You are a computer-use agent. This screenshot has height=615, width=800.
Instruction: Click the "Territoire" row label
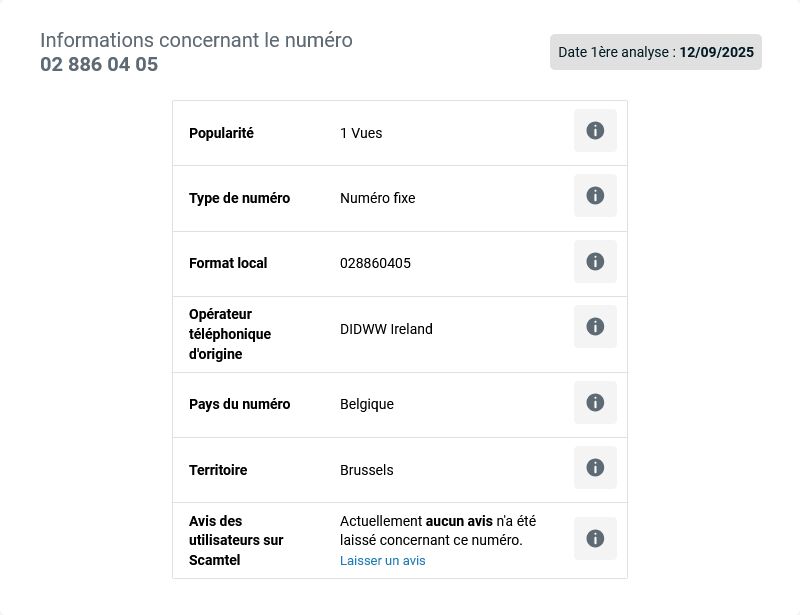point(218,470)
